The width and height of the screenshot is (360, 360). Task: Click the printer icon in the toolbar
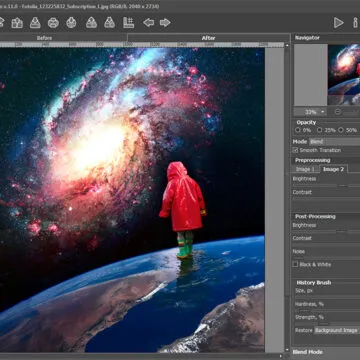point(53,23)
